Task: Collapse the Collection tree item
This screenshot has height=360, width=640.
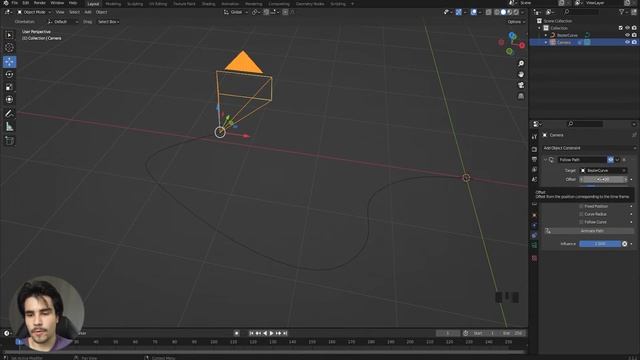Action: pos(540,28)
